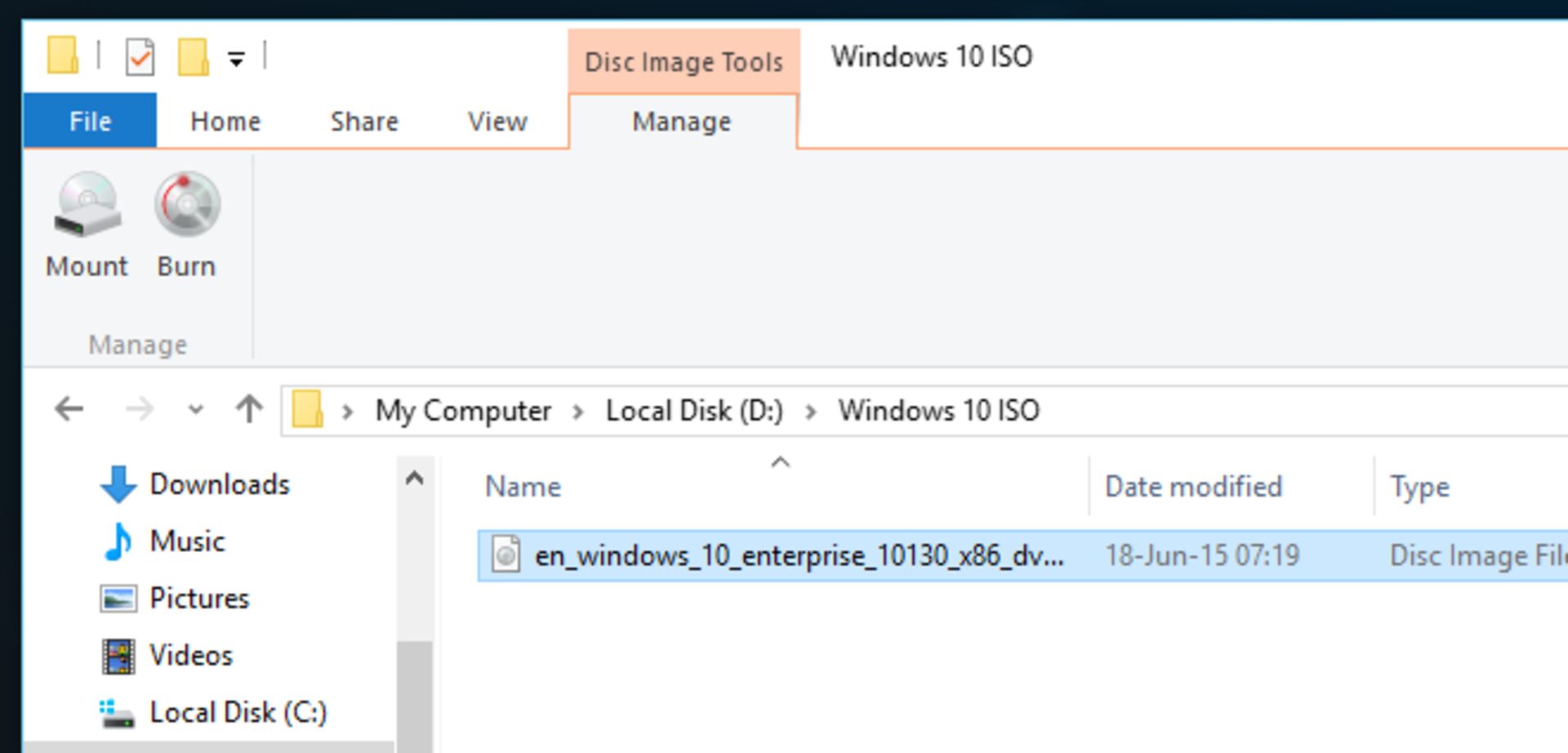The height and width of the screenshot is (753, 1568).
Task: Click the Up one level arrow
Action: [248, 410]
